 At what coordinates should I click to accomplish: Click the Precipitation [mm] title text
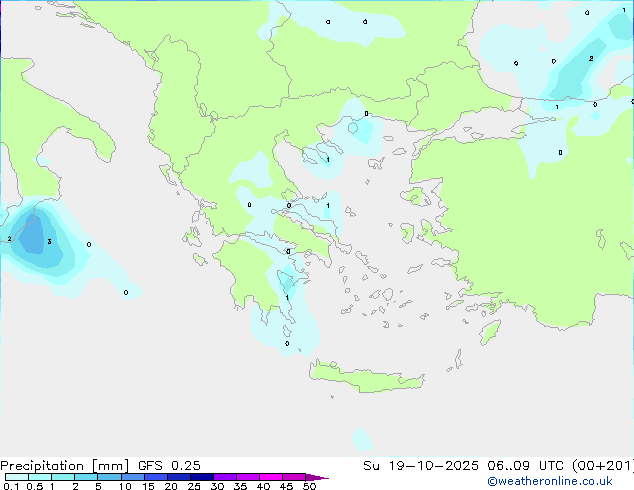[65, 466]
